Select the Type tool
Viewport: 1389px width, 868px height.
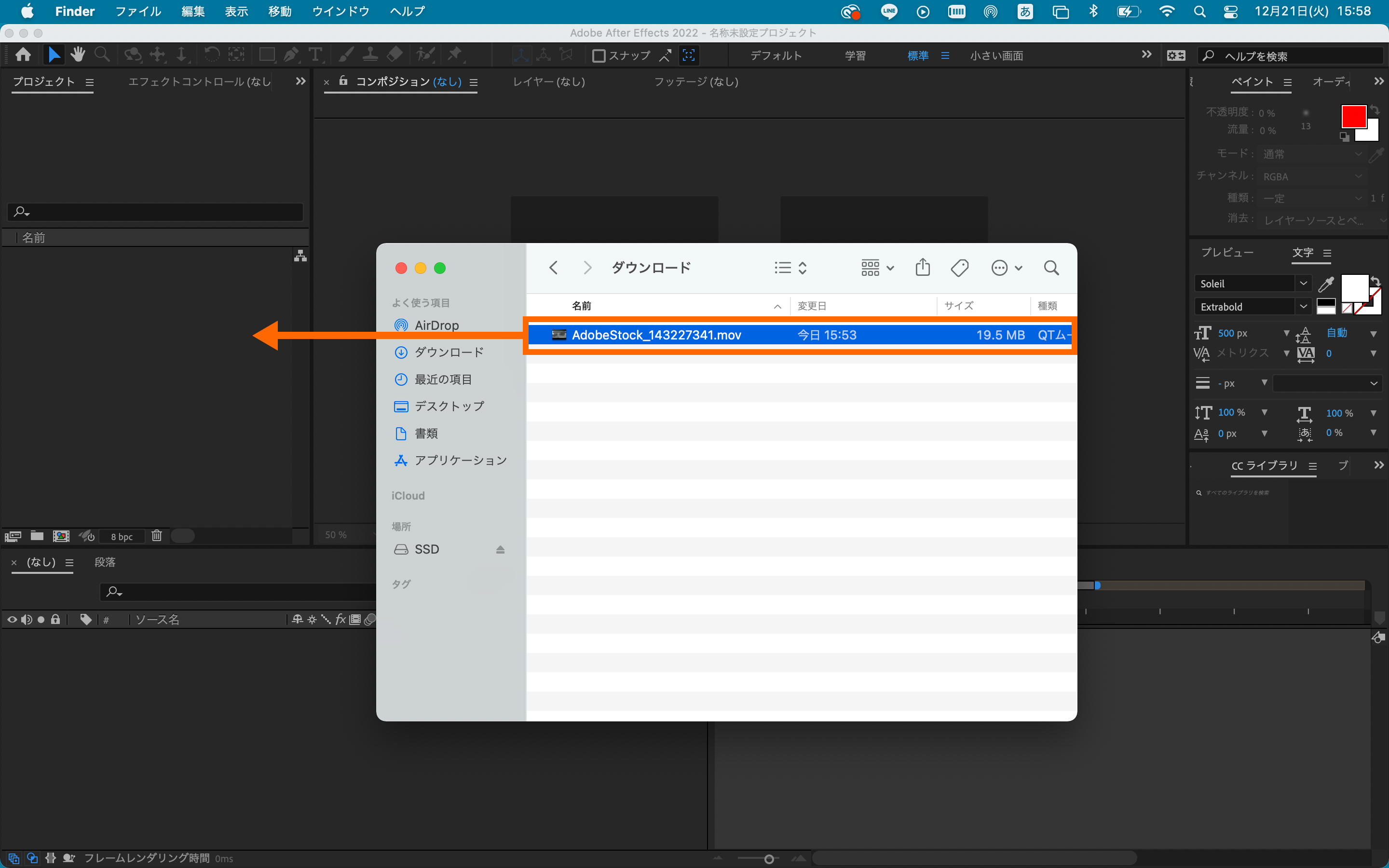(315, 55)
